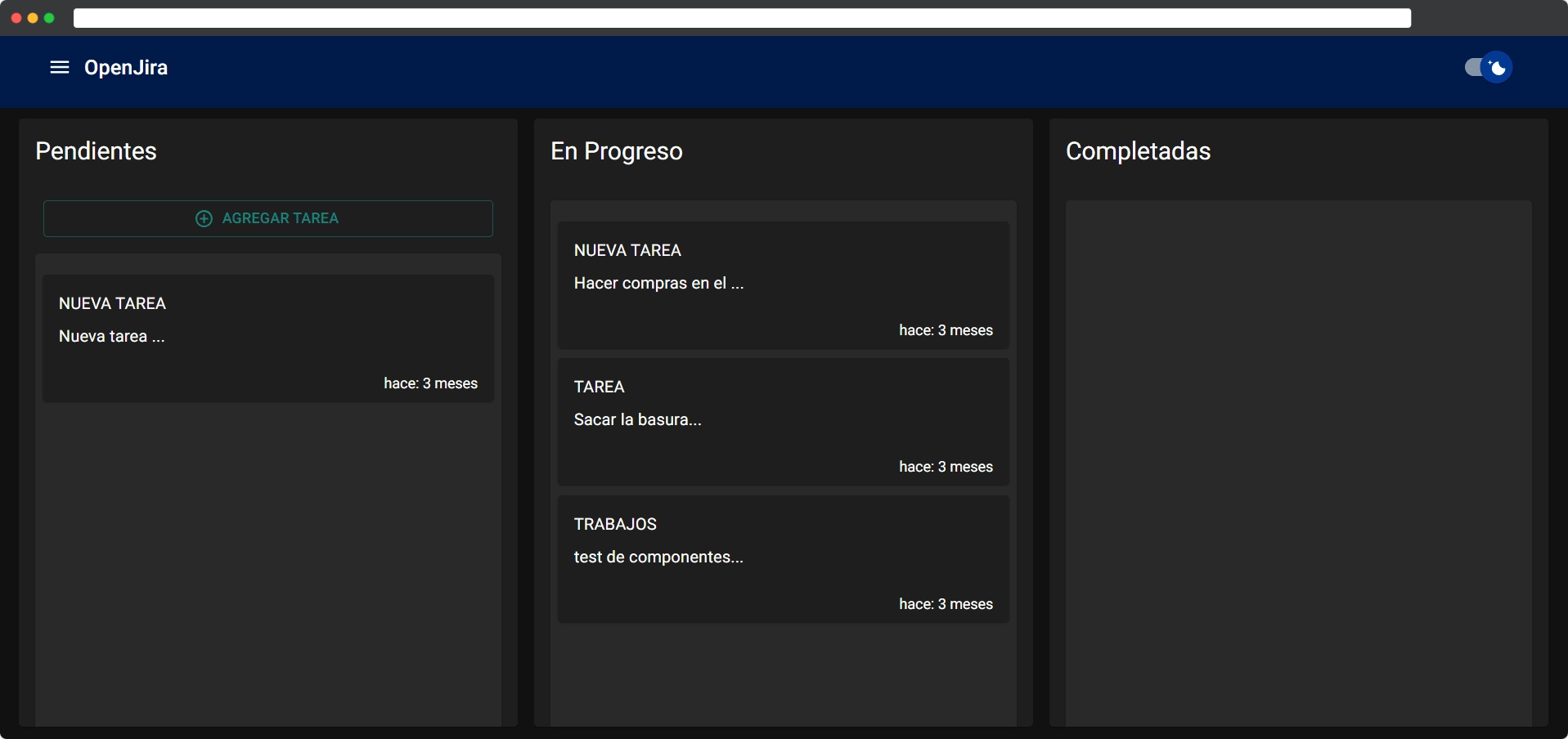
Task: Click the 'Nueva tarea ...' description text
Action: (x=111, y=336)
